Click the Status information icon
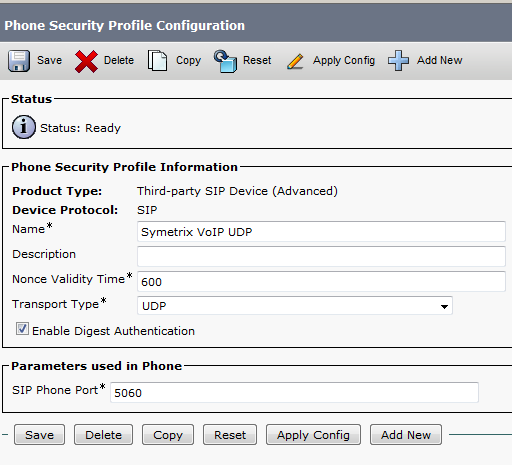 (x=24, y=127)
